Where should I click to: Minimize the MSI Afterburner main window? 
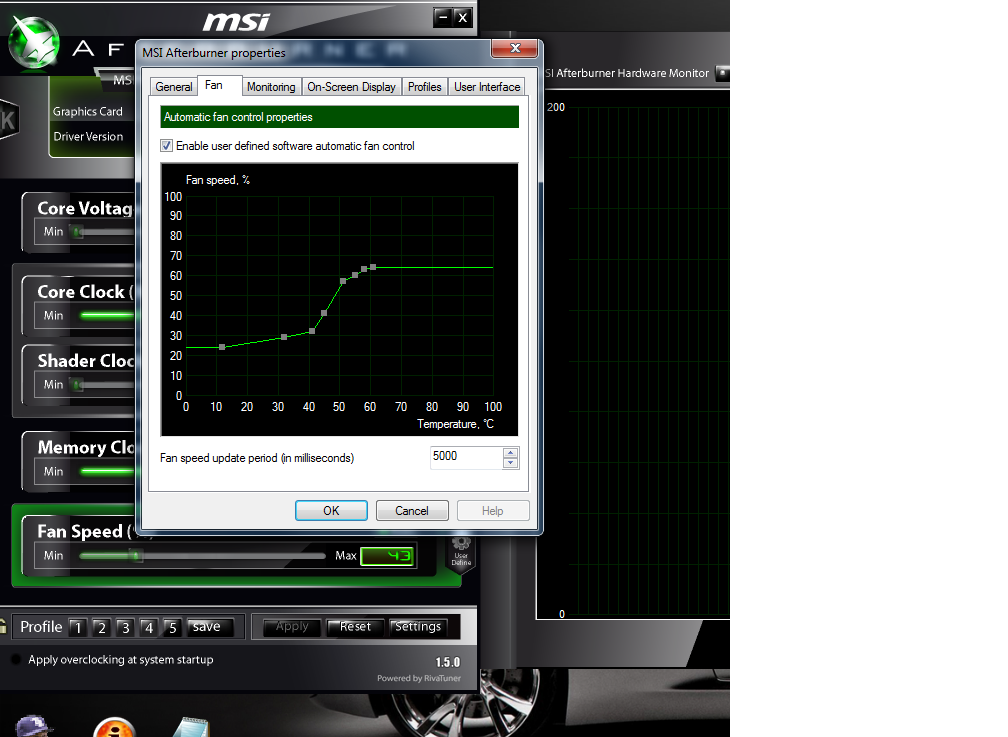pyautogui.click(x=442, y=17)
